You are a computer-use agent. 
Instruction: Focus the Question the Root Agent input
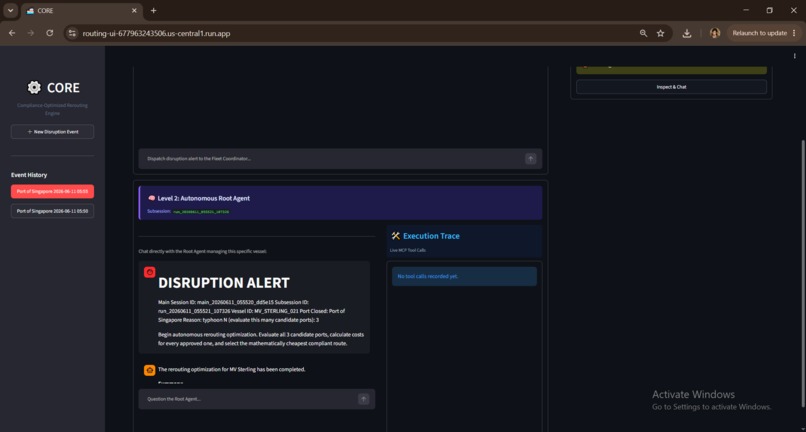[249, 399]
